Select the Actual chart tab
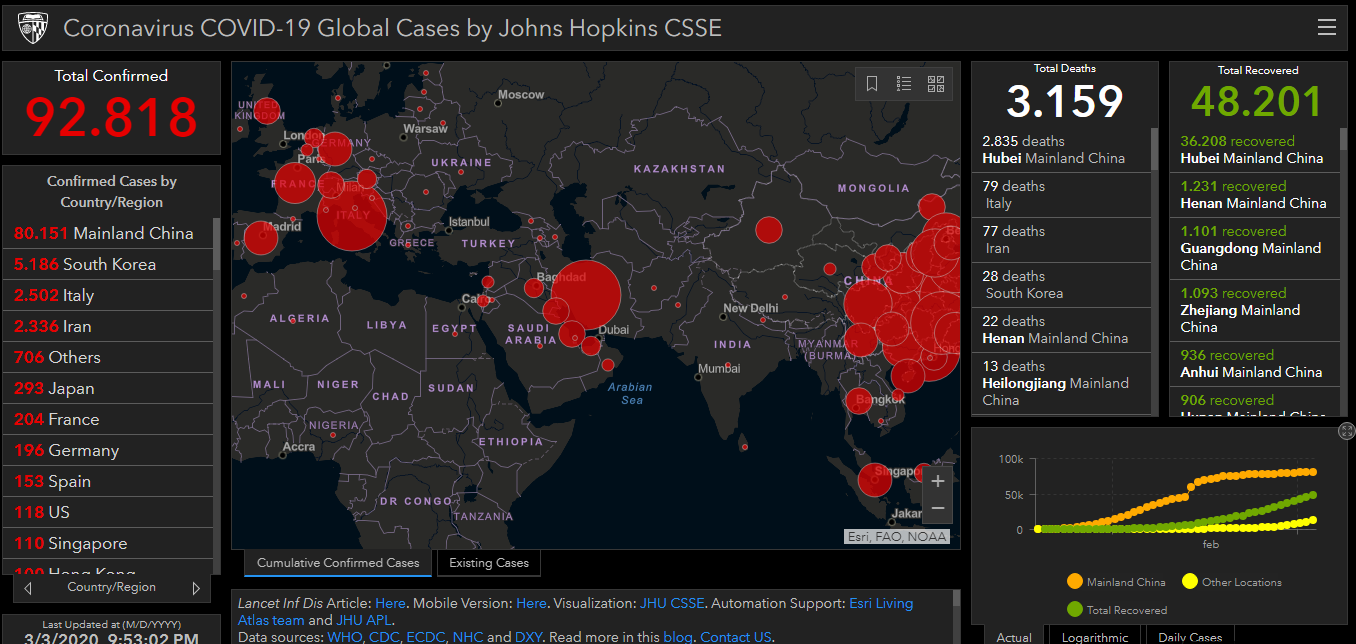 (x=1014, y=637)
